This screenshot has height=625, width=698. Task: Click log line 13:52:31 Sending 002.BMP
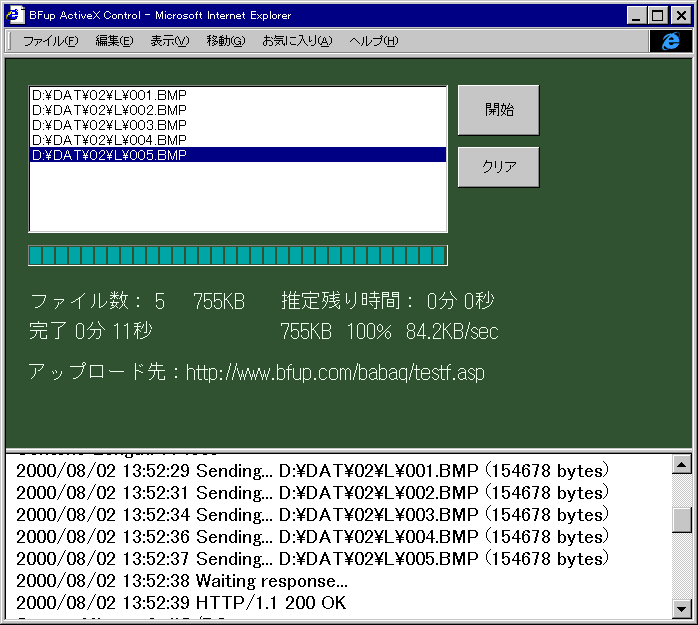point(312,493)
